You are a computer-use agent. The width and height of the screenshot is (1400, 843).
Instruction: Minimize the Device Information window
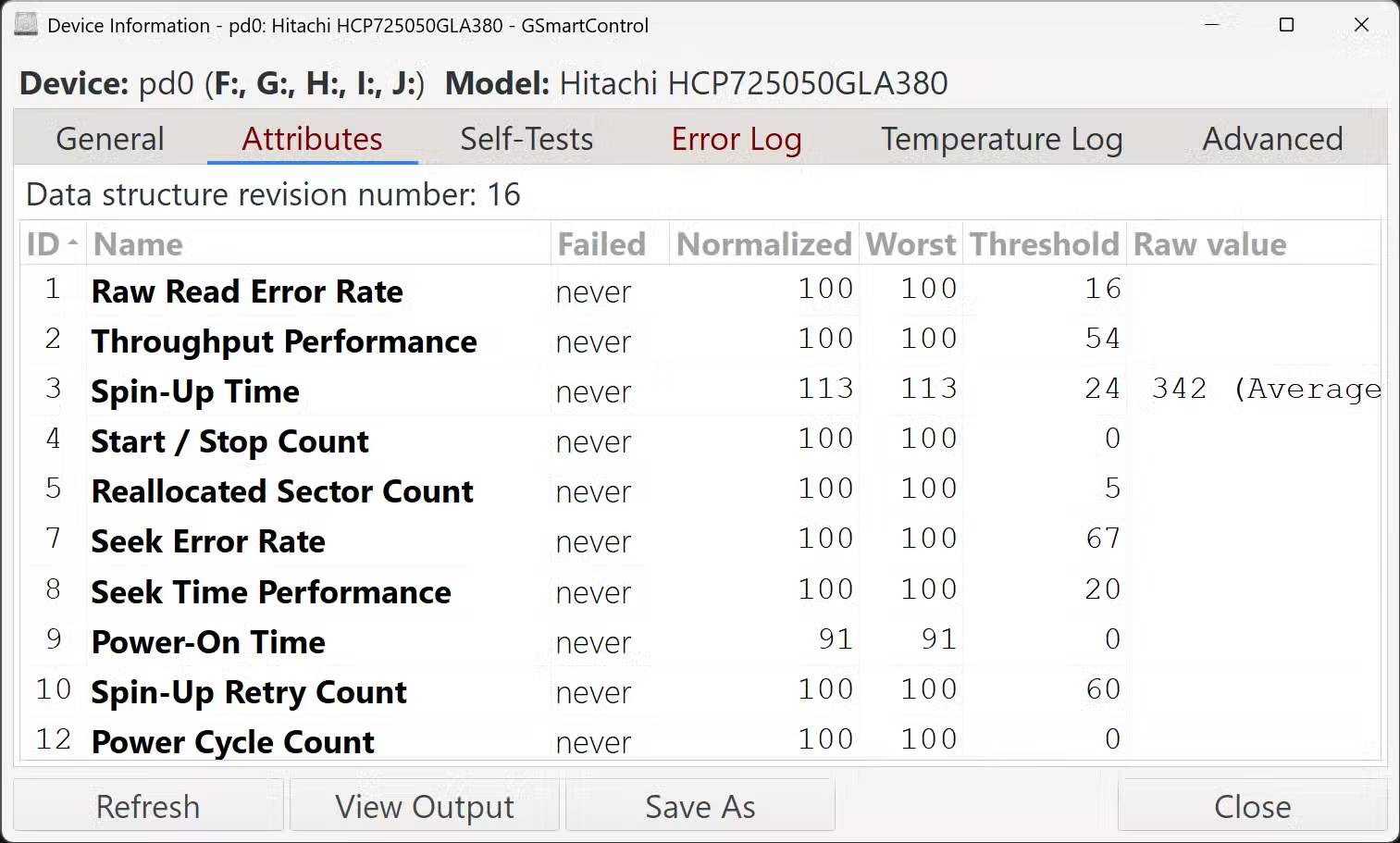(x=1211, y=25)
